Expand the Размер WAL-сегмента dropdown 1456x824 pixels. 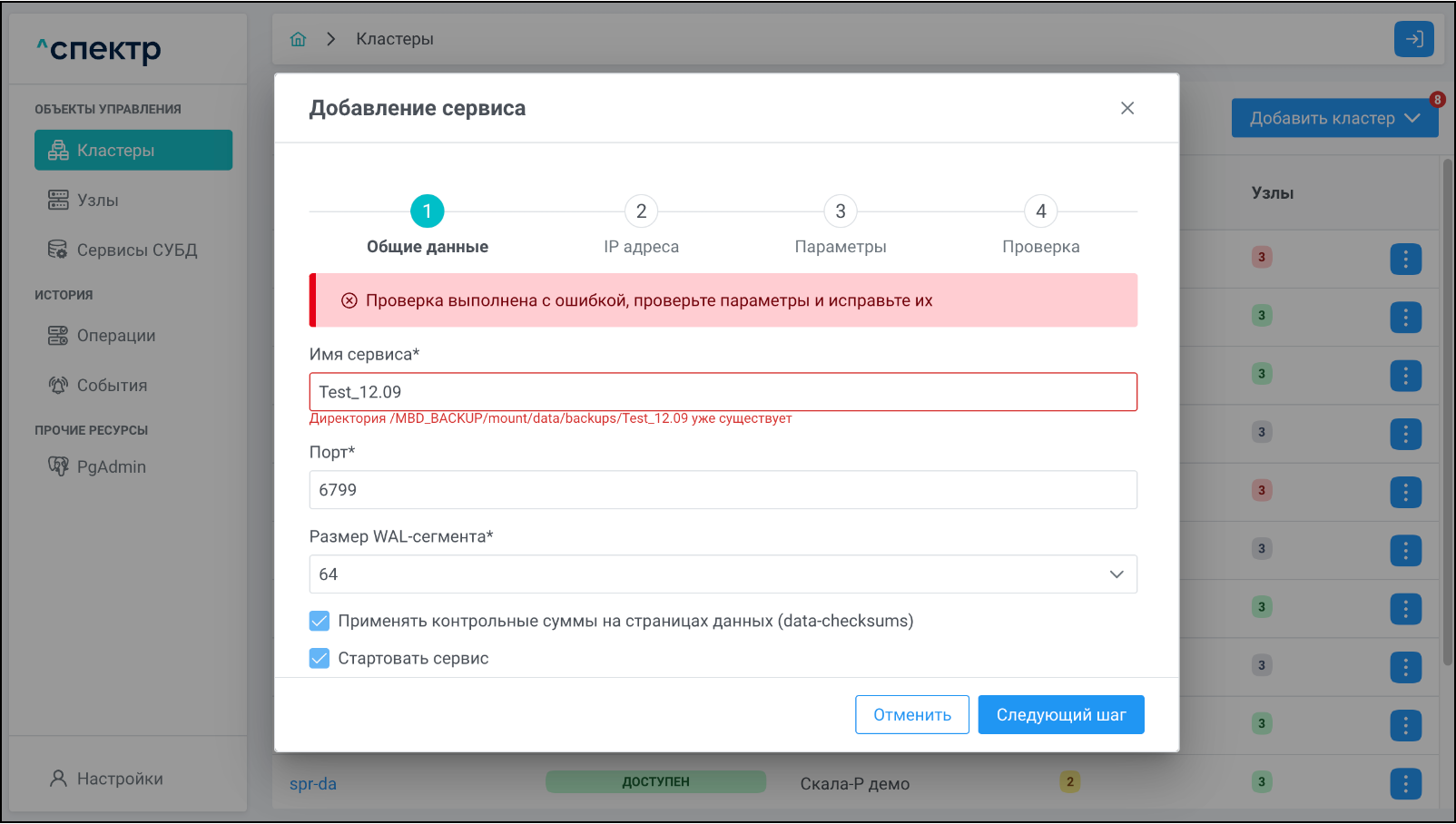pos(723,574)
